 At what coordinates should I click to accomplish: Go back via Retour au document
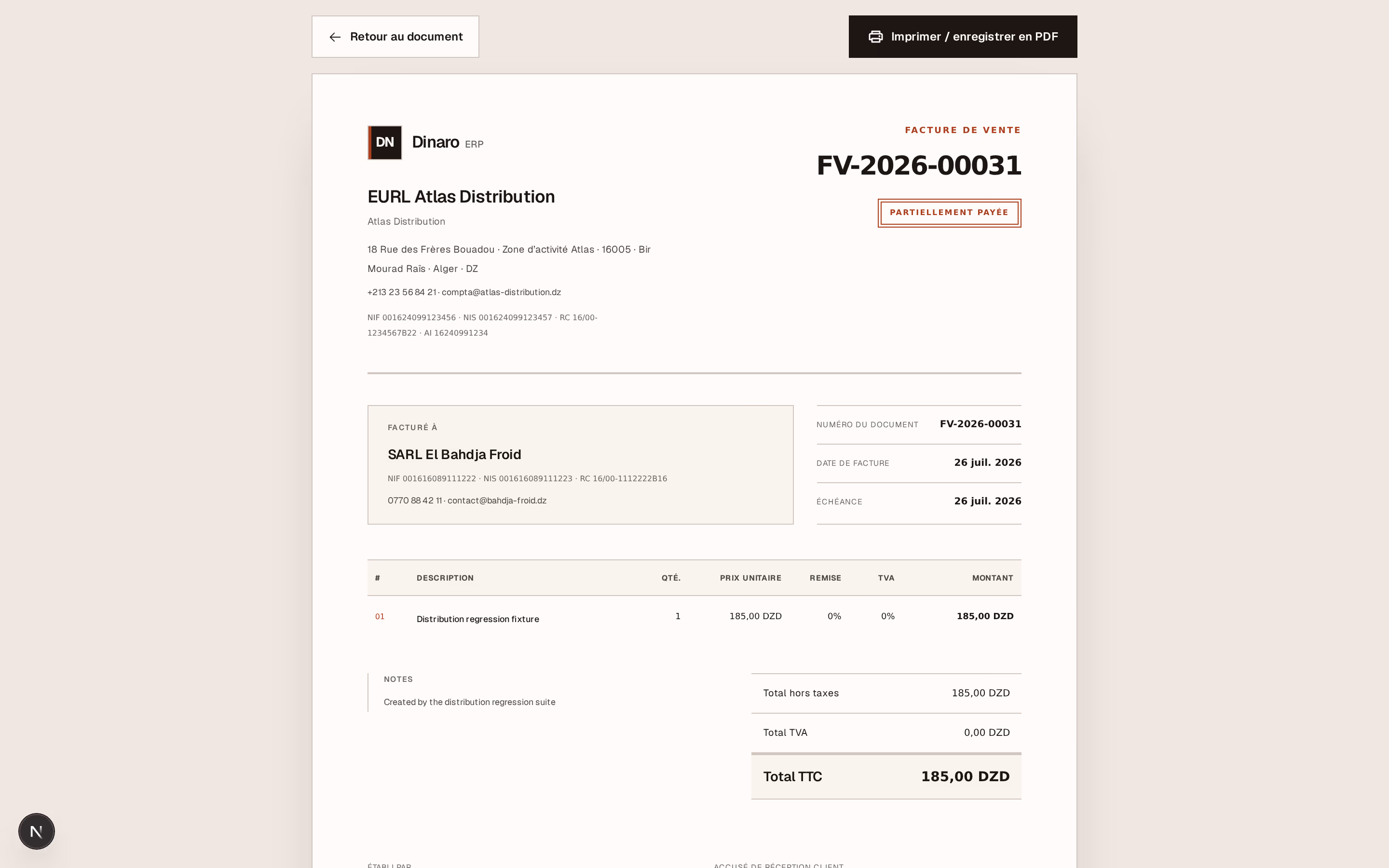tap(395, 37)
